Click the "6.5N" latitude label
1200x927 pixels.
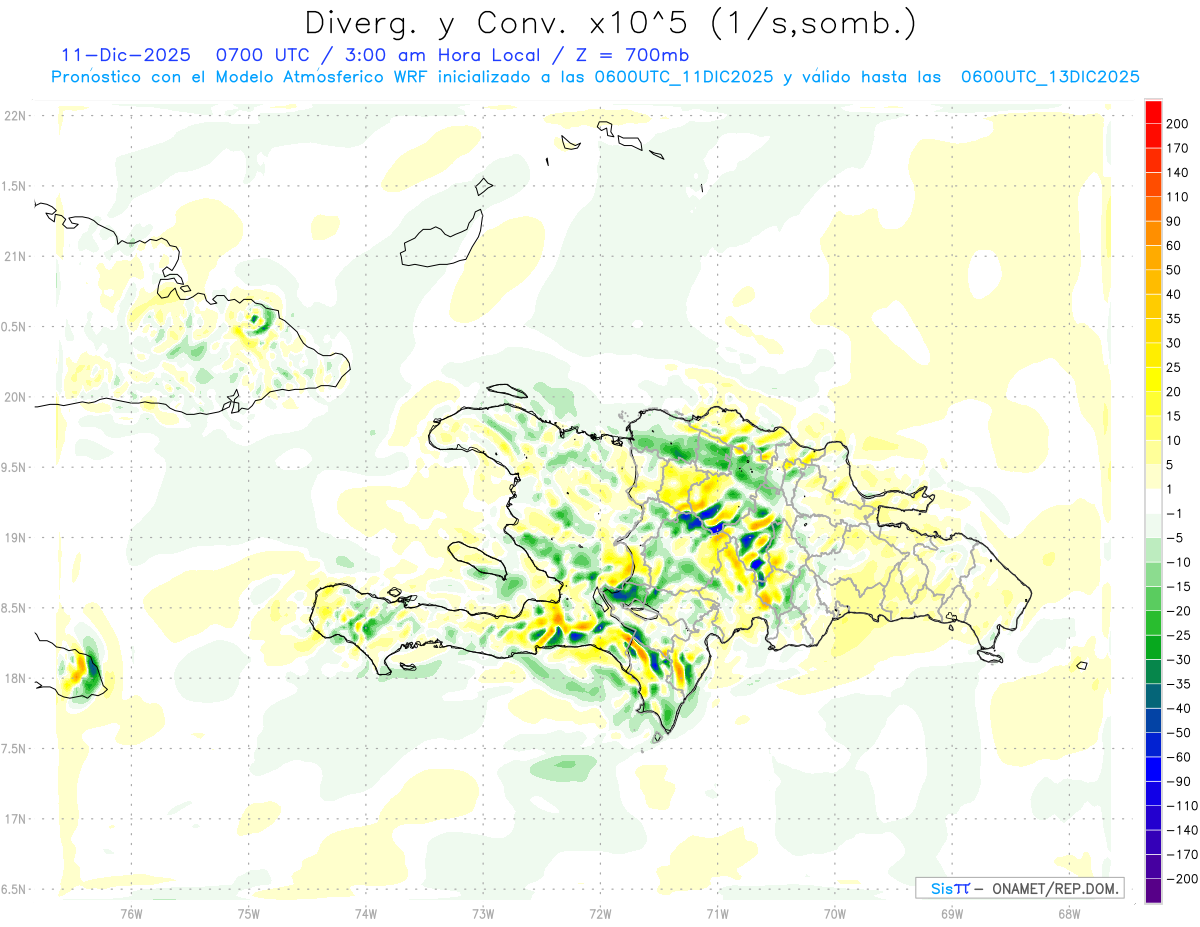click(x=13, y=889)
